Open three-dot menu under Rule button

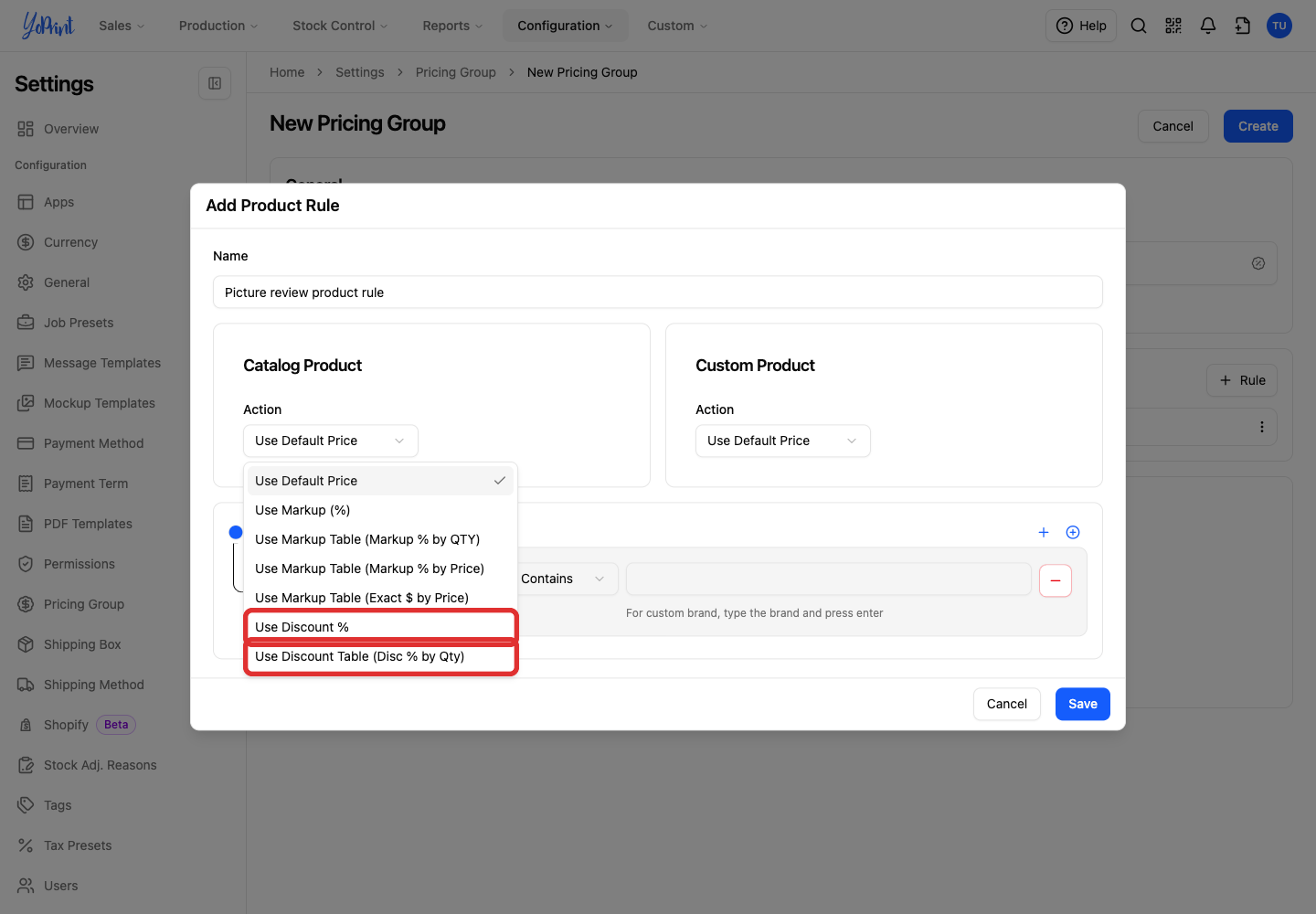1262,427
